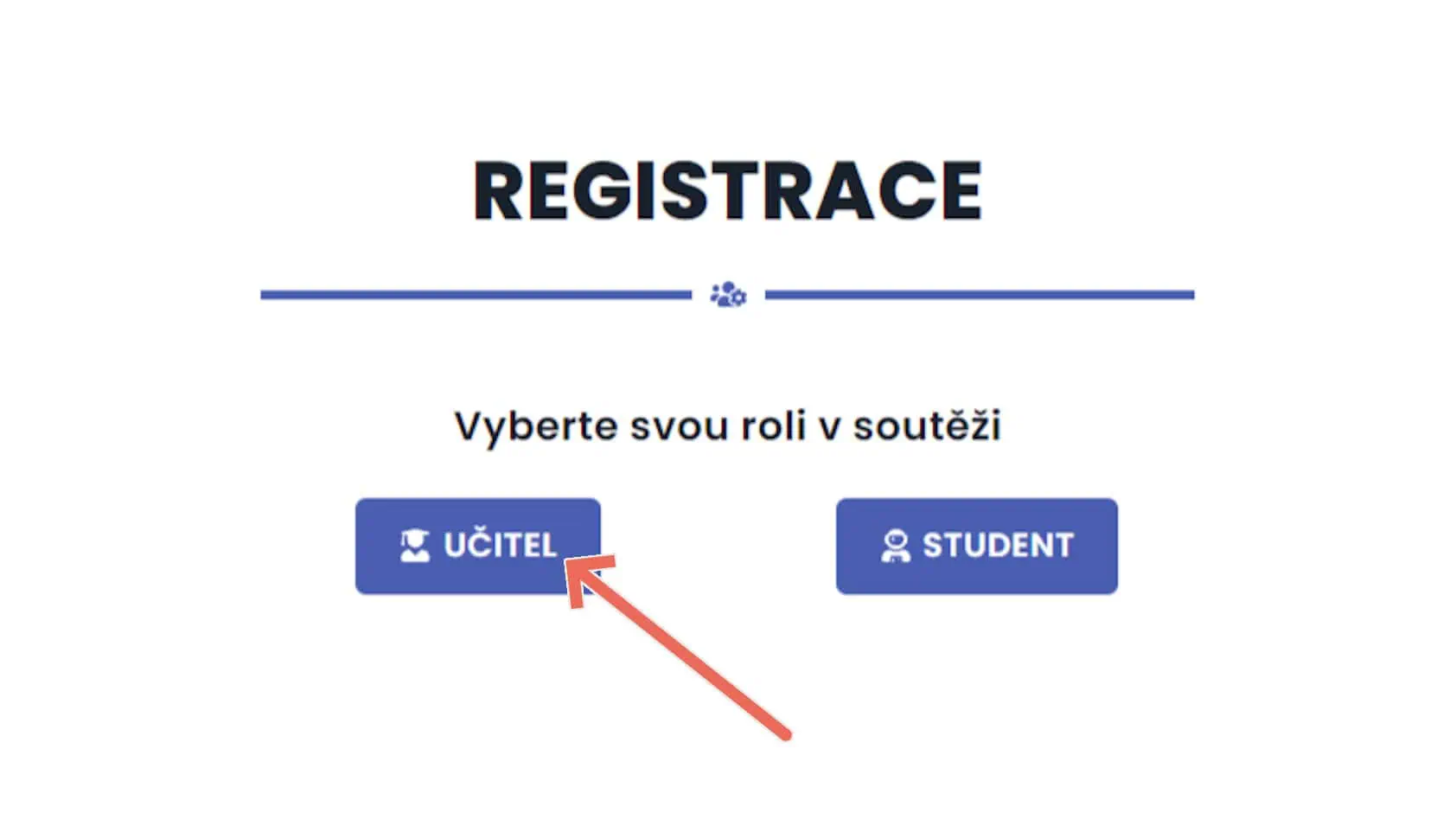The width and height of the screenshot is (1456, 819).
Task: Click the REGISTRACE heading
Action: (x=727, y=191)
